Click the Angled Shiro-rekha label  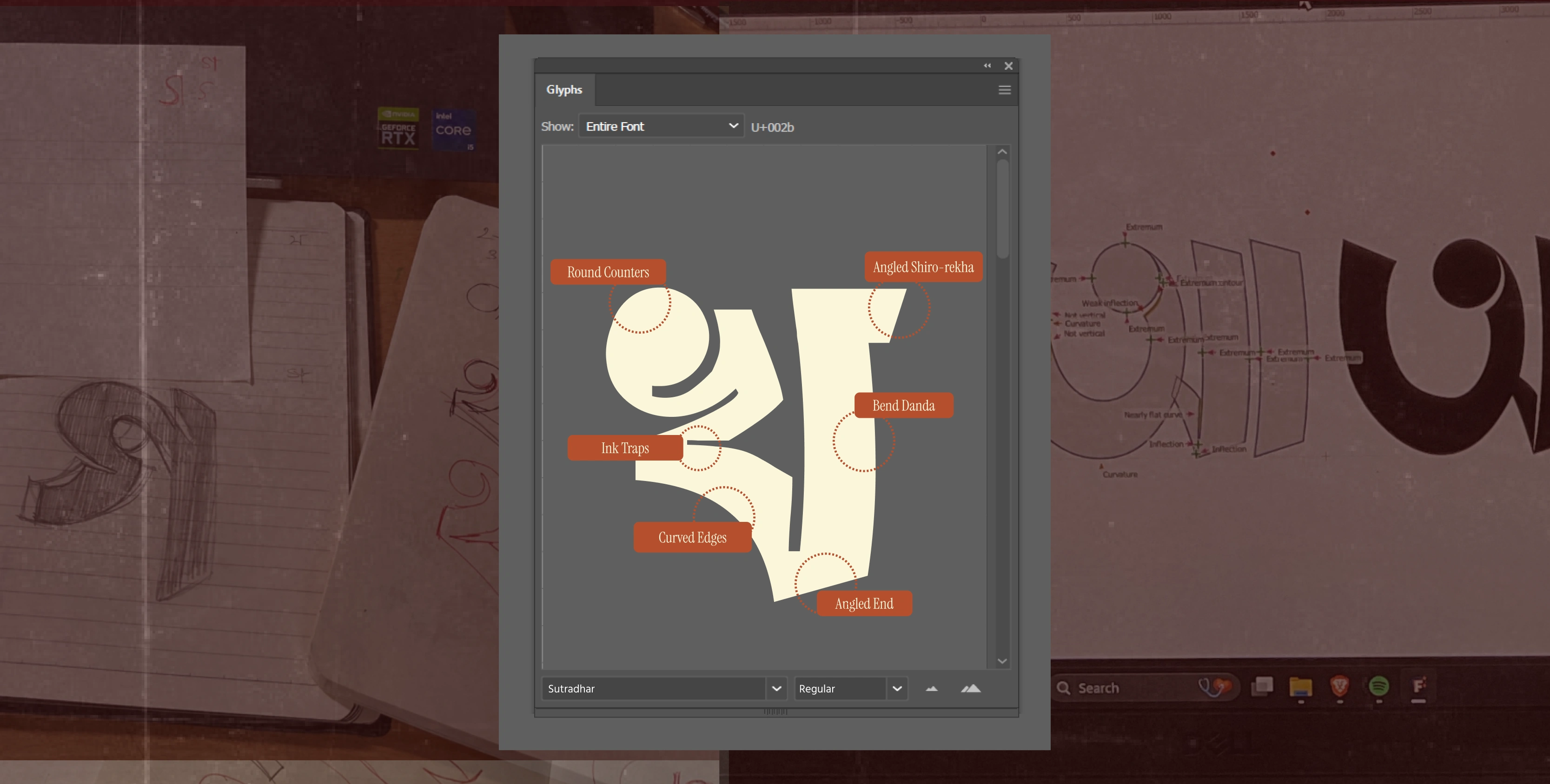(923, 267)
